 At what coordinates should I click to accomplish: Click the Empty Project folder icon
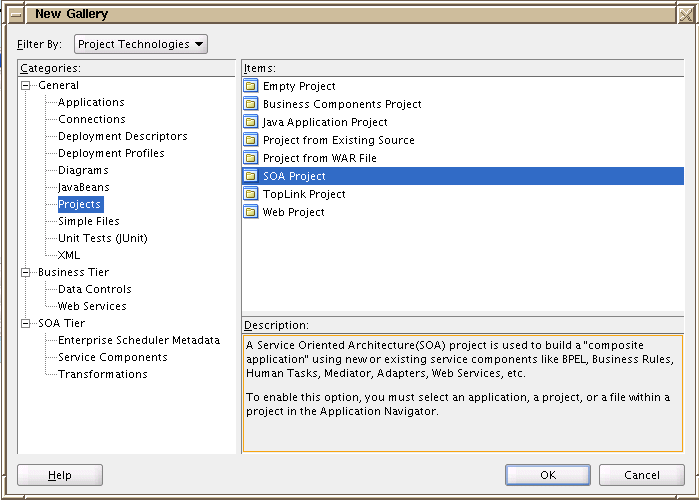(251, 86)
